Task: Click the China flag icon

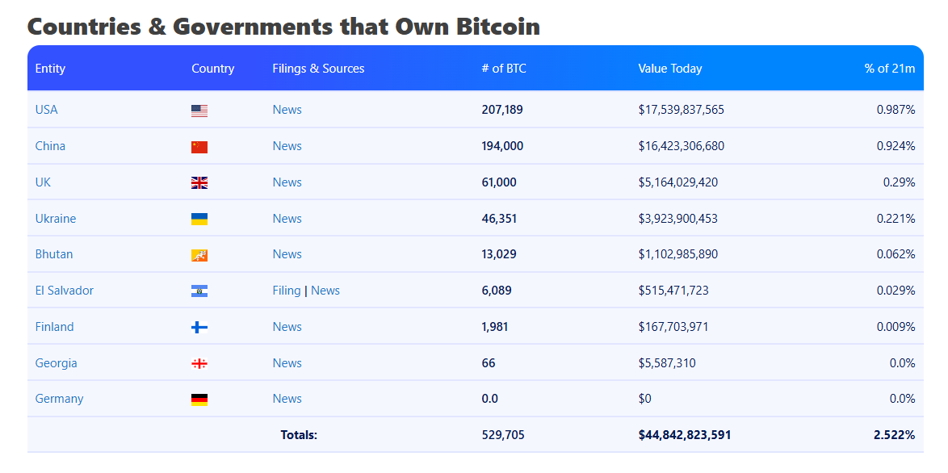Action: [x=199, y=147]
